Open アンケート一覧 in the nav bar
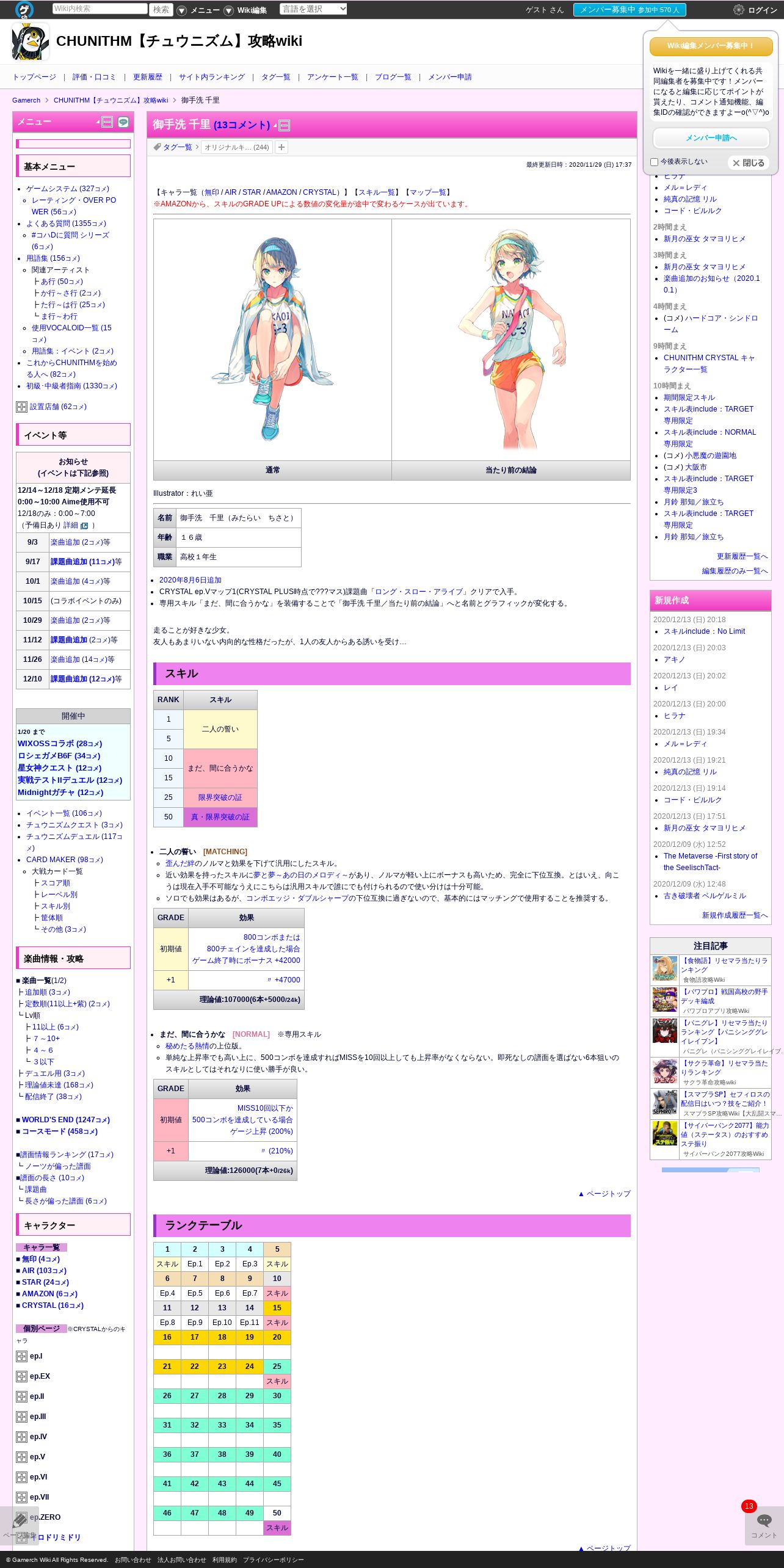784x1568 pixels. coord(333,77)
